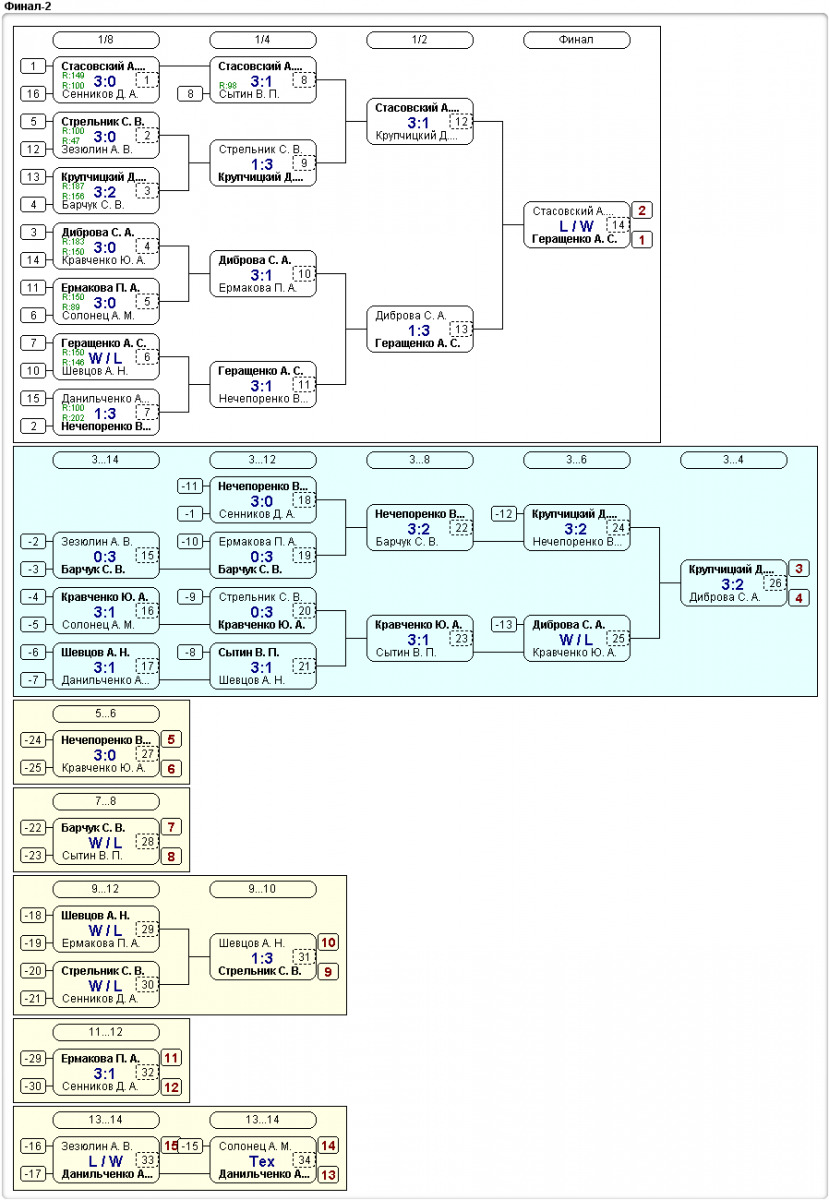The height and width of the screenshot is (1200, 829).
Task: Click the Финал-2 title
Action: pyautogui.click(x=29, y=6)
